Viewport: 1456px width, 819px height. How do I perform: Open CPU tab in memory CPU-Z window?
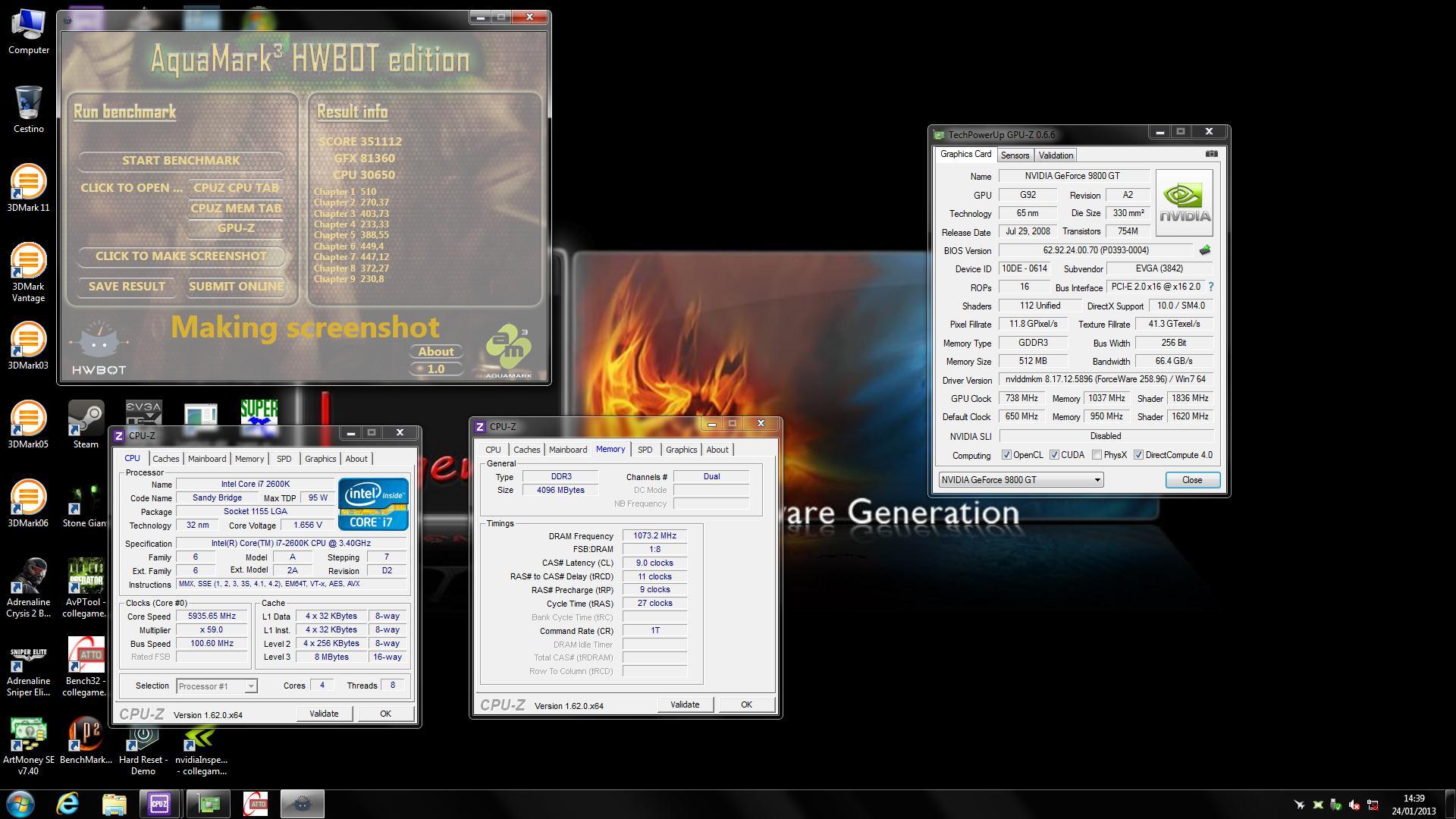click(x=493, y=450)
